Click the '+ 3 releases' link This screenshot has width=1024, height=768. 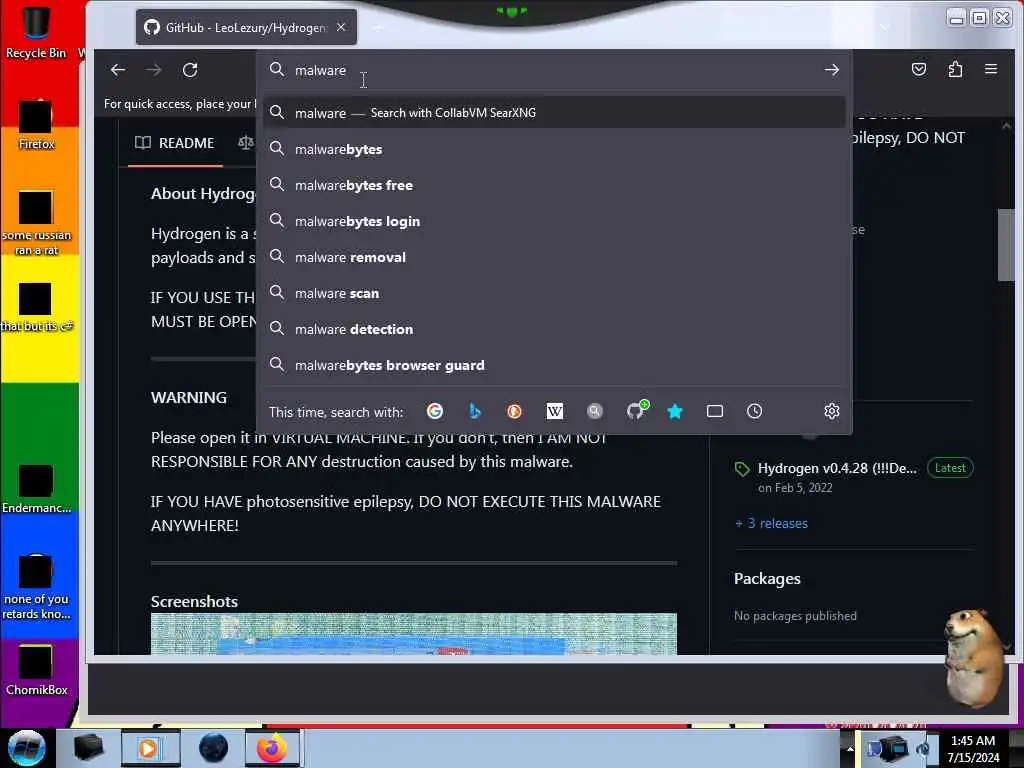pos(771,523)
